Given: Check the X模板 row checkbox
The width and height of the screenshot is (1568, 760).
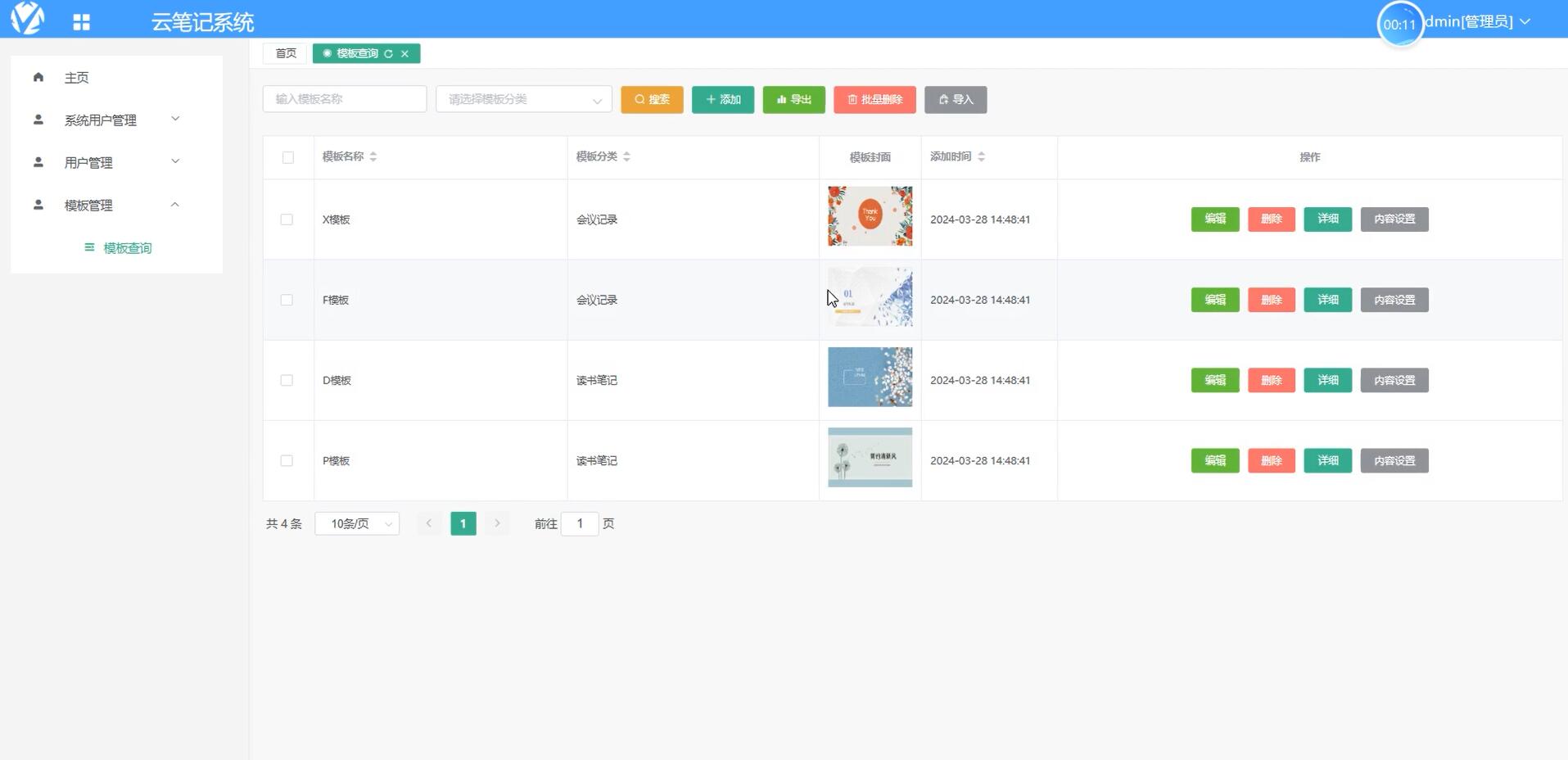Looking at the screenshot, I should click(x=287, y=219).
